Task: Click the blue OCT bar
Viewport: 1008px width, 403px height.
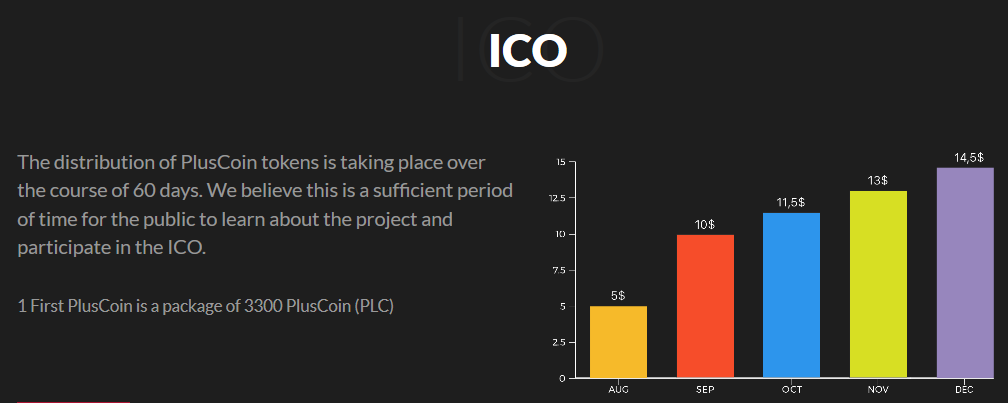Action: [791, 295]
